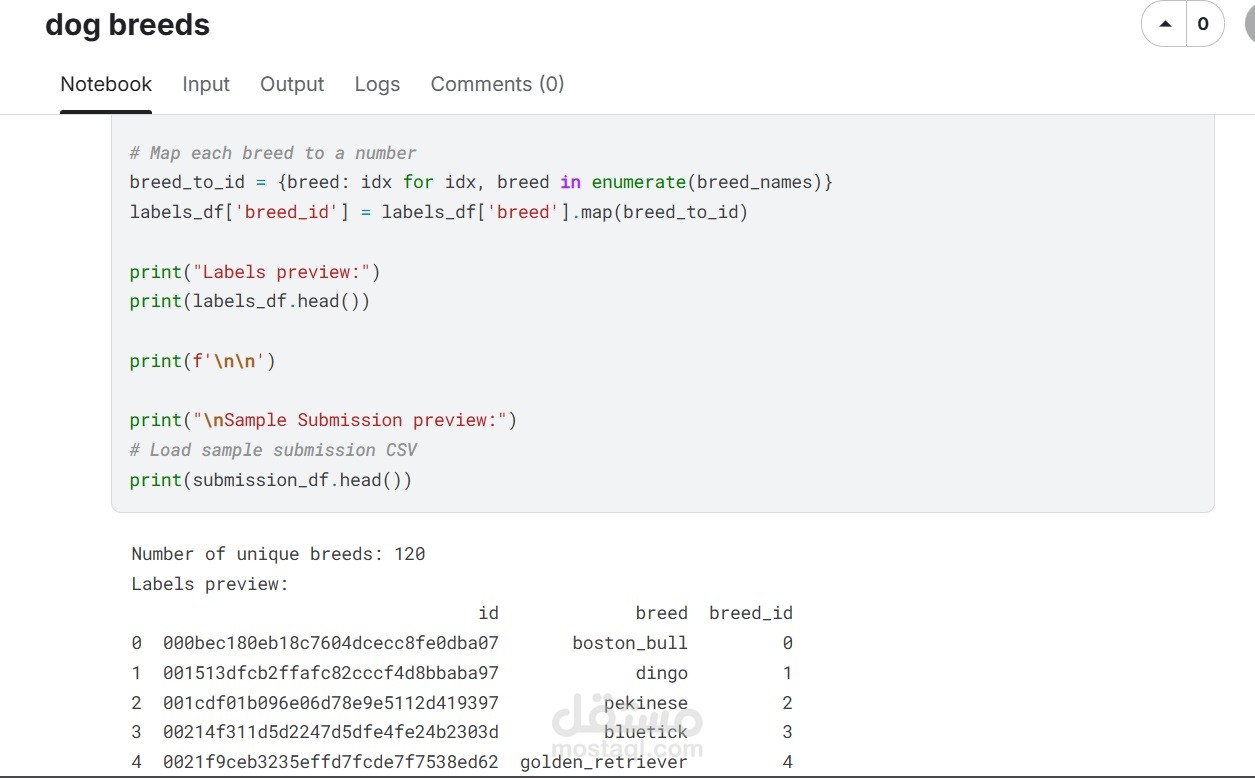Image resolution: width=1255 pixels, height=778 pixels.
Task: Click the print("Labels preview:") code line
Action: pyautogui.click(x=255, y=272)
